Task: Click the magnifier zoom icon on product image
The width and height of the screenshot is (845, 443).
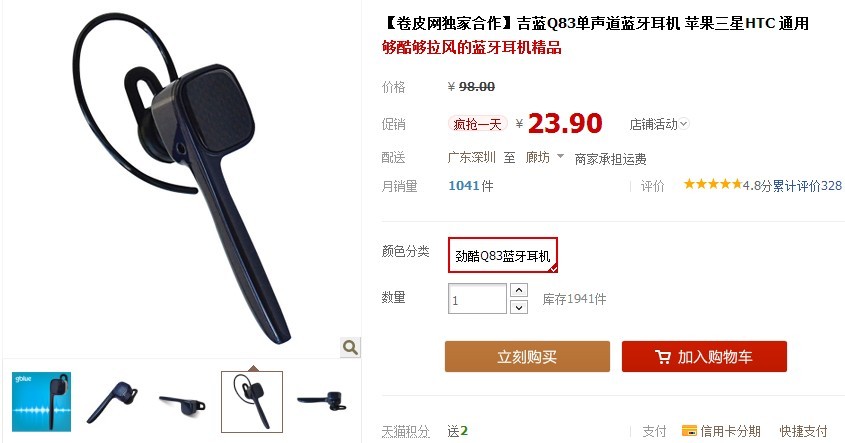Action: [x=350, y=347]
